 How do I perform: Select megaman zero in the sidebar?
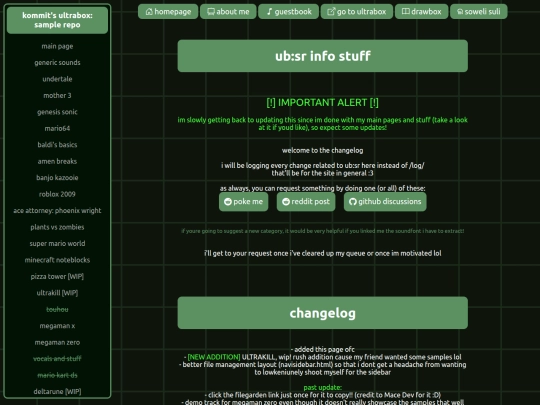coord(57,342)
